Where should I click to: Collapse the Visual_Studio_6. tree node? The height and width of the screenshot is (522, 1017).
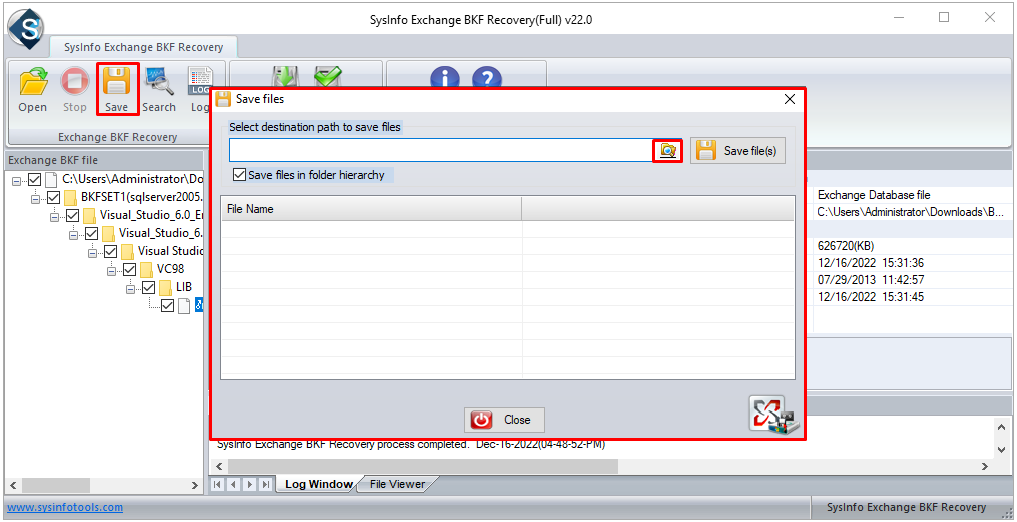pos(73,233)
